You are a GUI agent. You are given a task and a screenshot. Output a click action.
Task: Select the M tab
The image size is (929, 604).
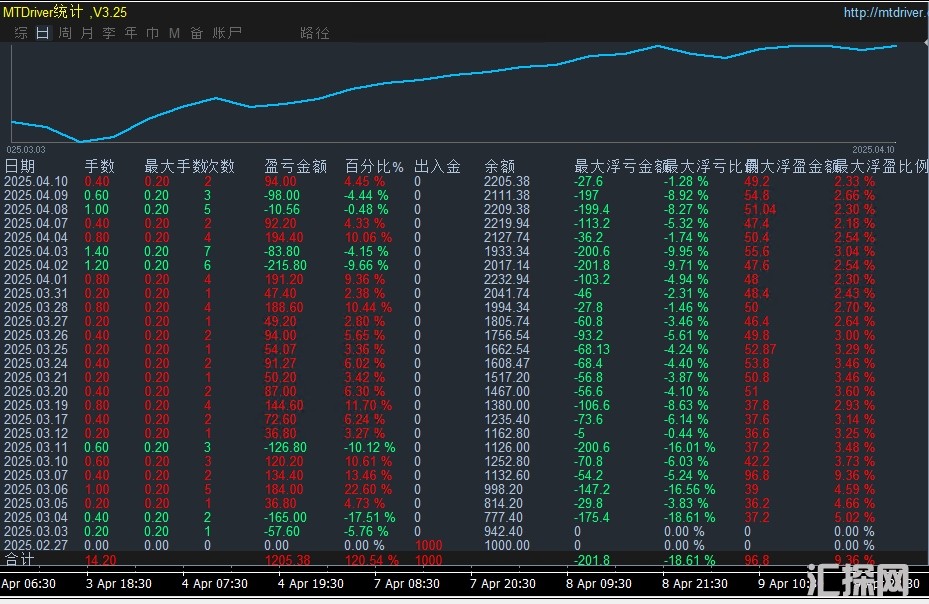point(174,33)
